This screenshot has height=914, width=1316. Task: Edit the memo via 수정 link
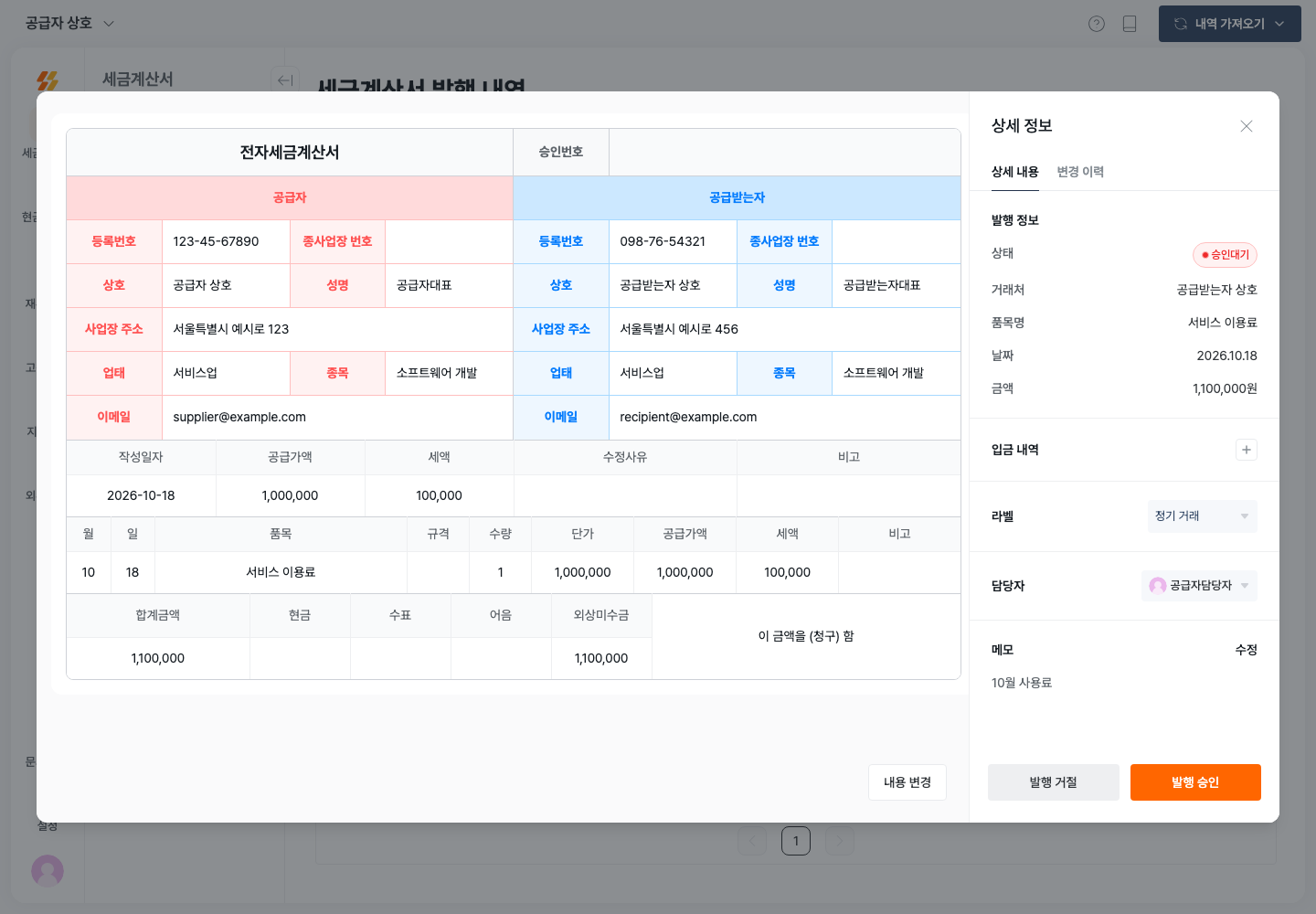tap(1247, 650)
